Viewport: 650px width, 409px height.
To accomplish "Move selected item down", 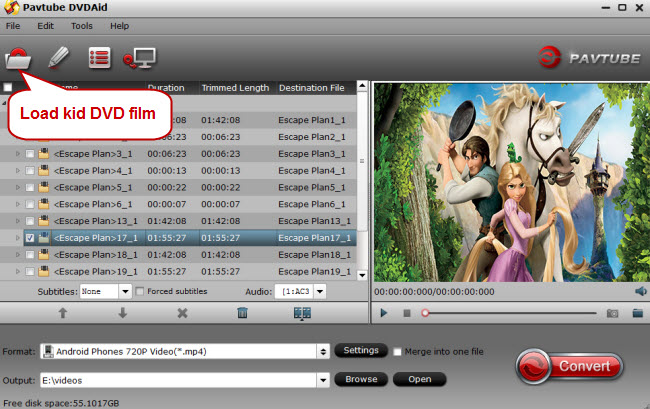I will coord(123,313).
